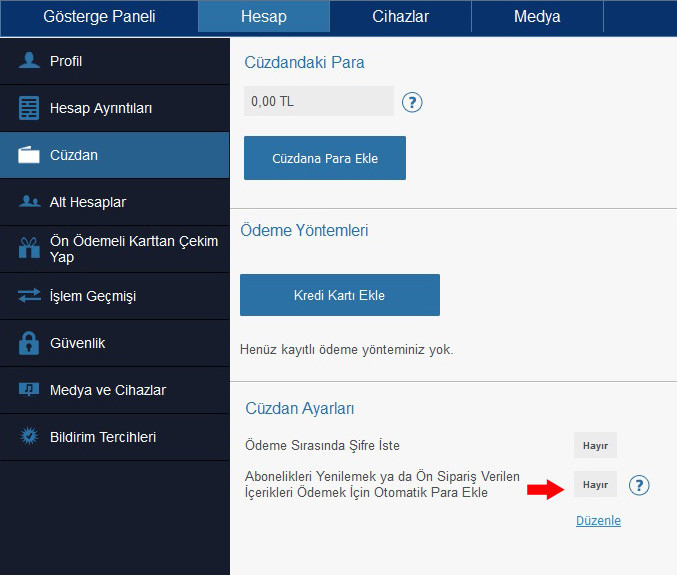Switch to the Cihazlar tab
The width and height of the screenshot is (677, 575).
click(x=401, y=16)
